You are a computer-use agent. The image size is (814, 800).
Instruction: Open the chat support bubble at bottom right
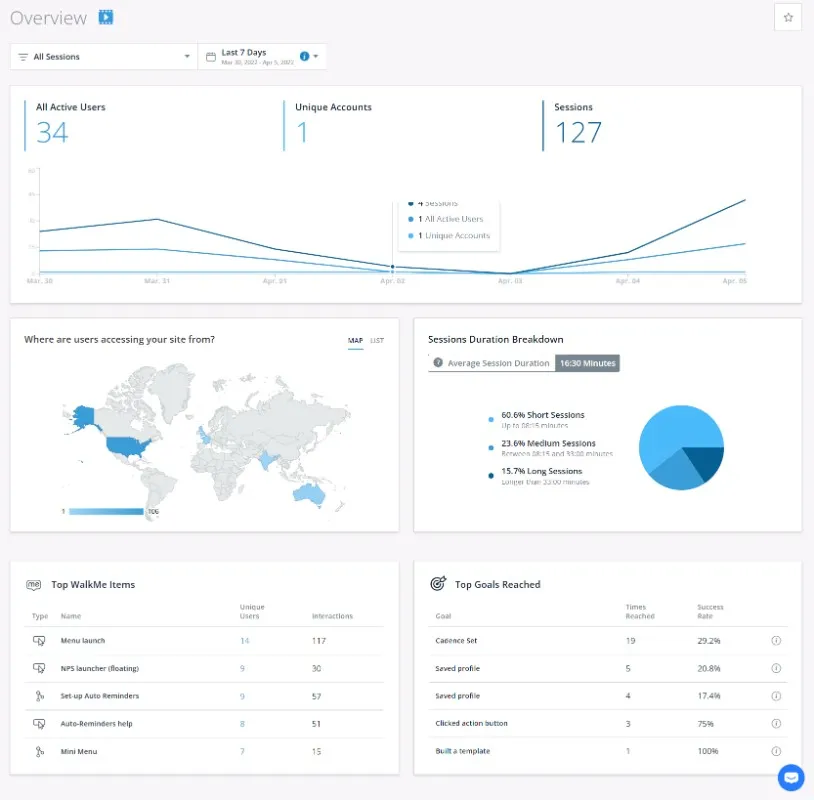791,778
